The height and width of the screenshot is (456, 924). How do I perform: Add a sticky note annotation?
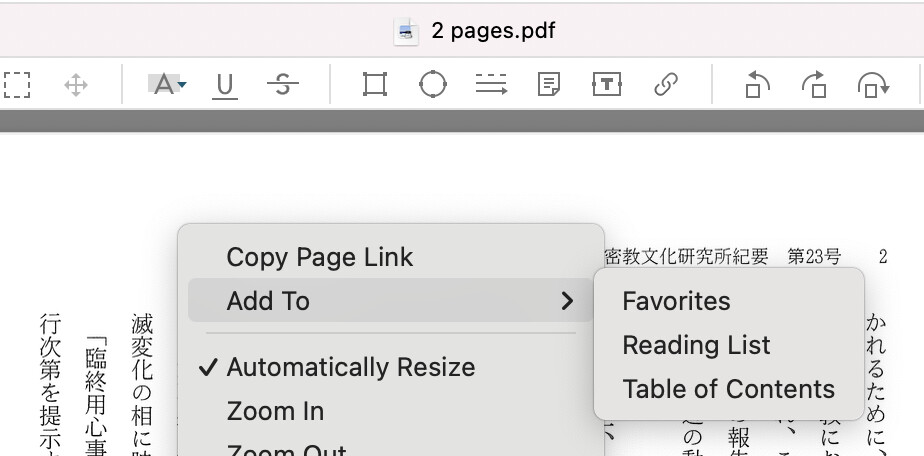[548, 85]
